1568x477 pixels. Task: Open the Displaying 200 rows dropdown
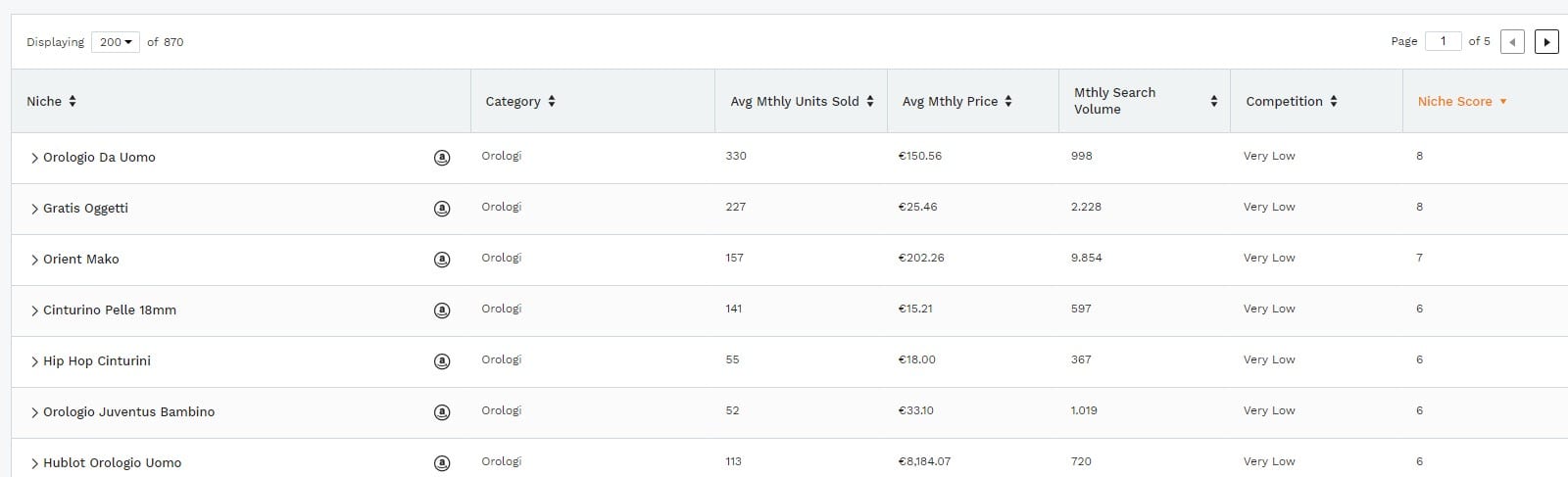click(x=116, y=42)
